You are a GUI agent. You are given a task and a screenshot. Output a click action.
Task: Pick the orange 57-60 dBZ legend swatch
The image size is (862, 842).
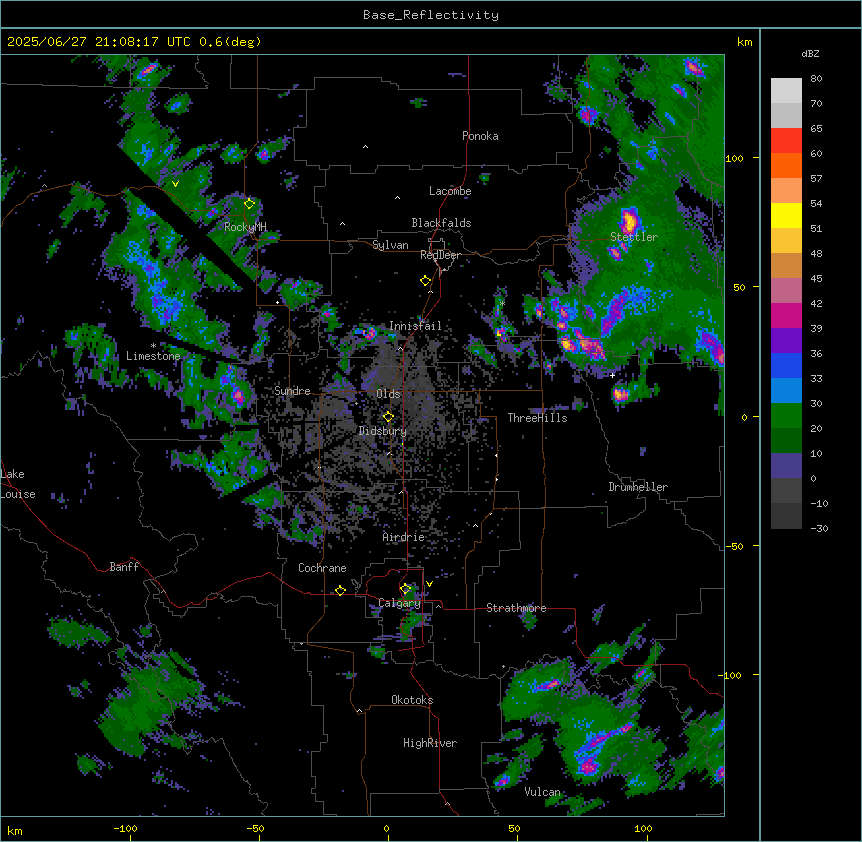click(x=786, y=165)
